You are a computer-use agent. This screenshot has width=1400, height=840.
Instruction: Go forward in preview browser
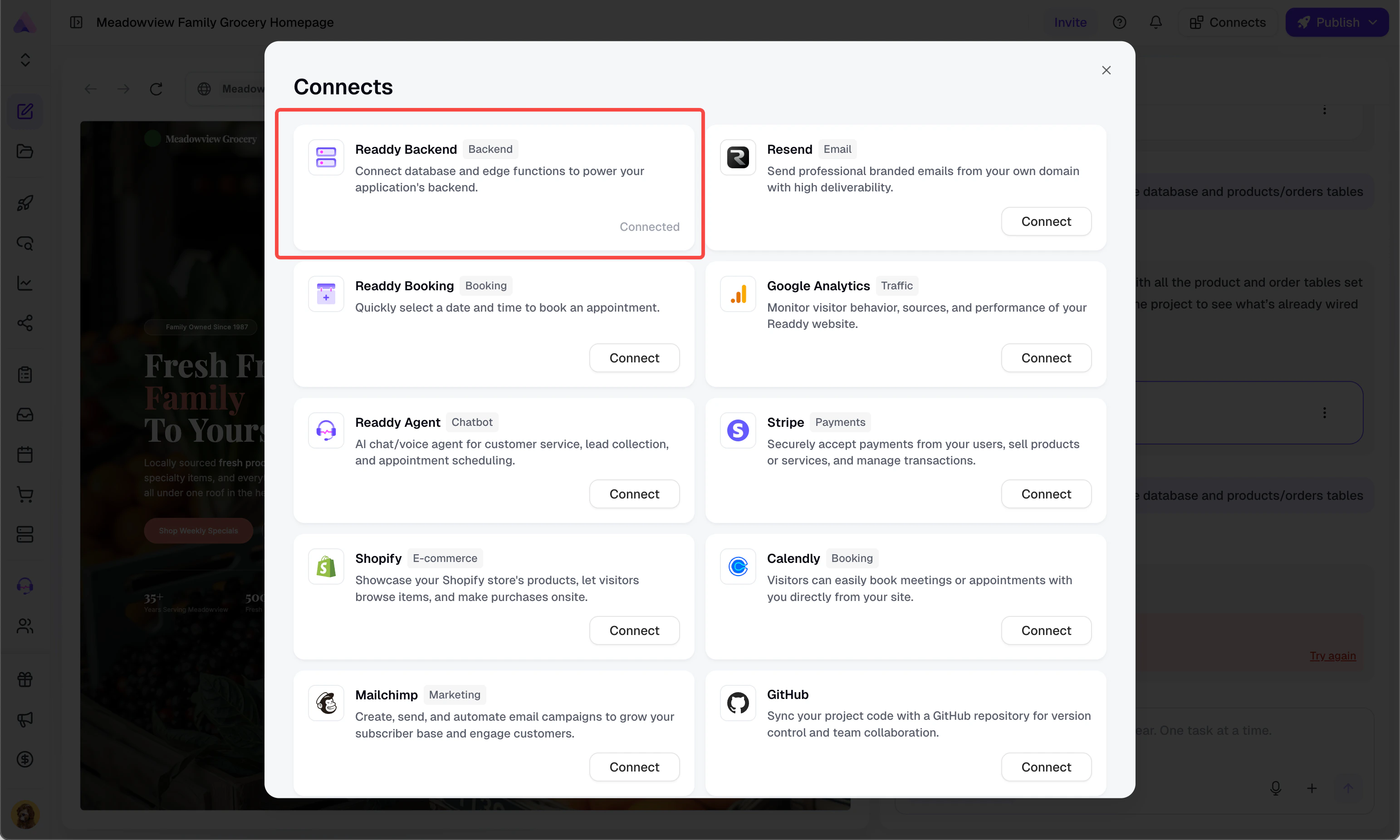coord(123,89)
